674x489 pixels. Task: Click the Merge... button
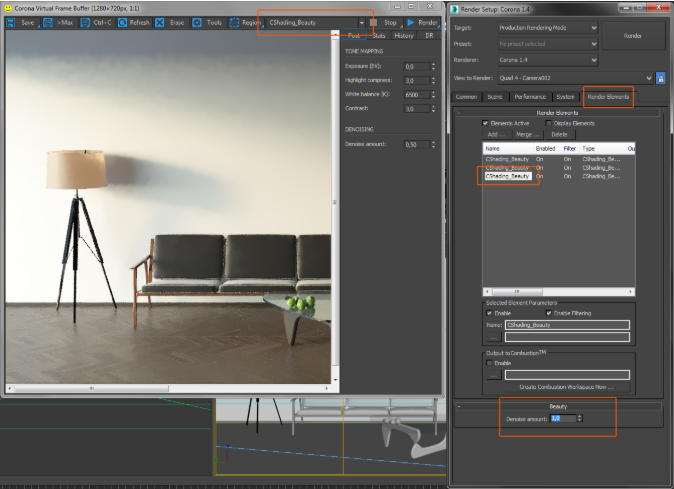[x=527, y=134]
